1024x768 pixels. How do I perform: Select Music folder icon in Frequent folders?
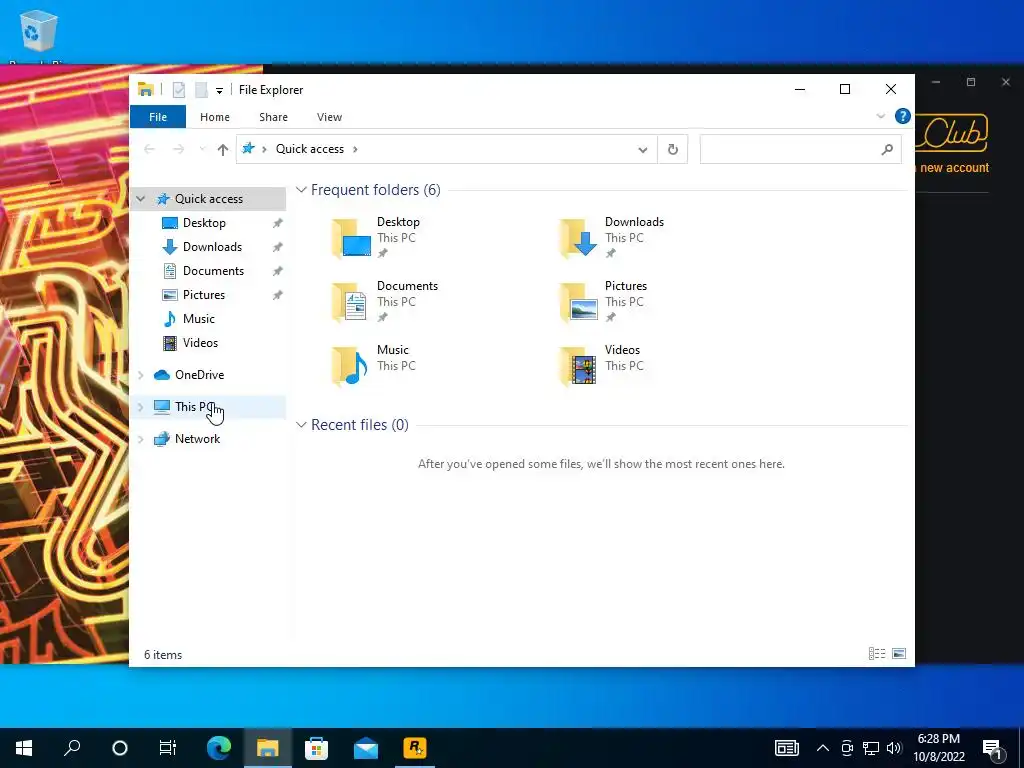point(351,367)
